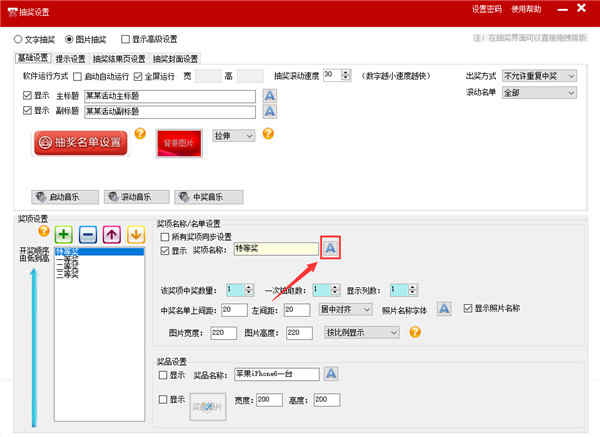Open font settings for 奖品名称
The height and width of the screenshot is (437, 600).
click(331, 373)
